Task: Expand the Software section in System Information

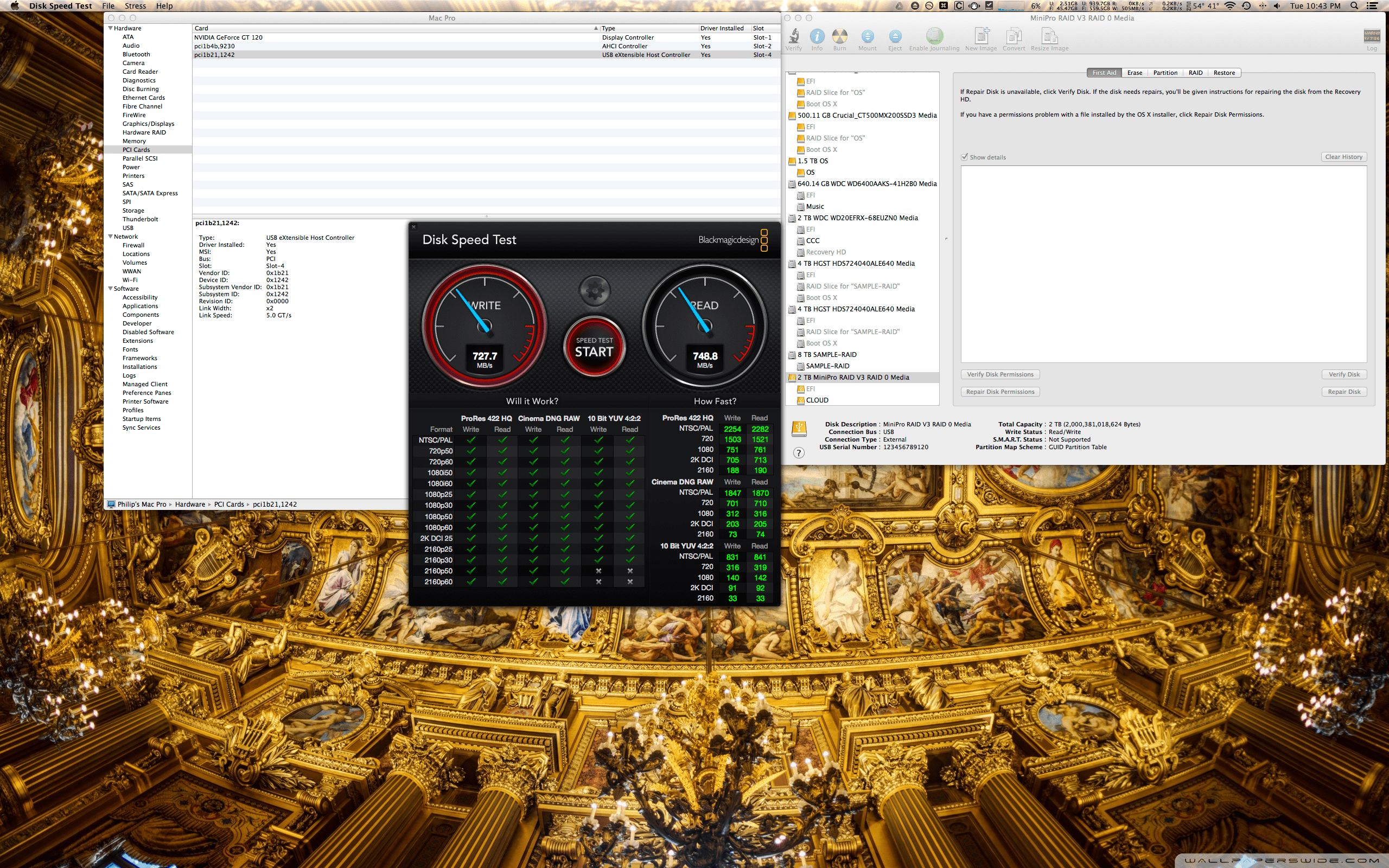Action: pos(111,289)
